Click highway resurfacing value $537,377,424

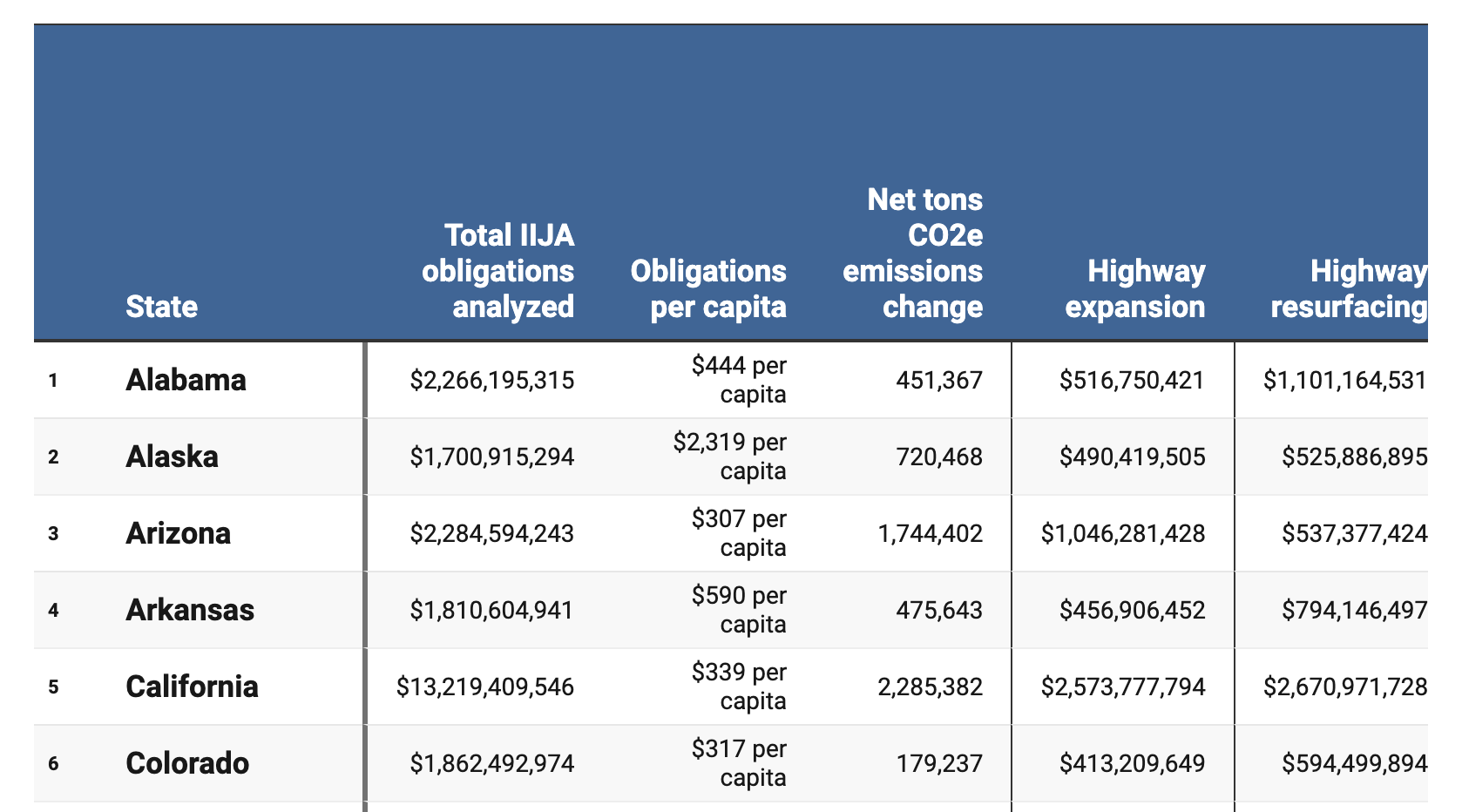pos(1354,533)
